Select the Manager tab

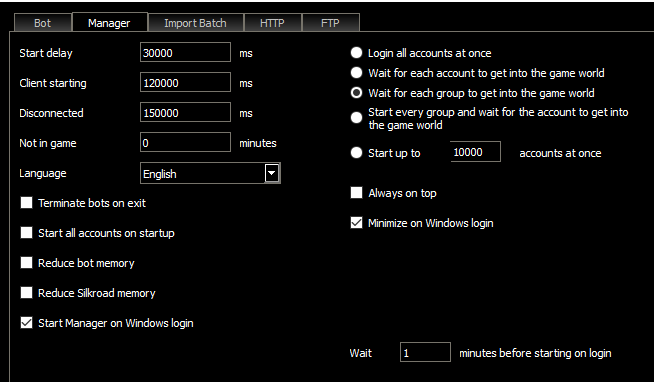[x=110, y=23]
